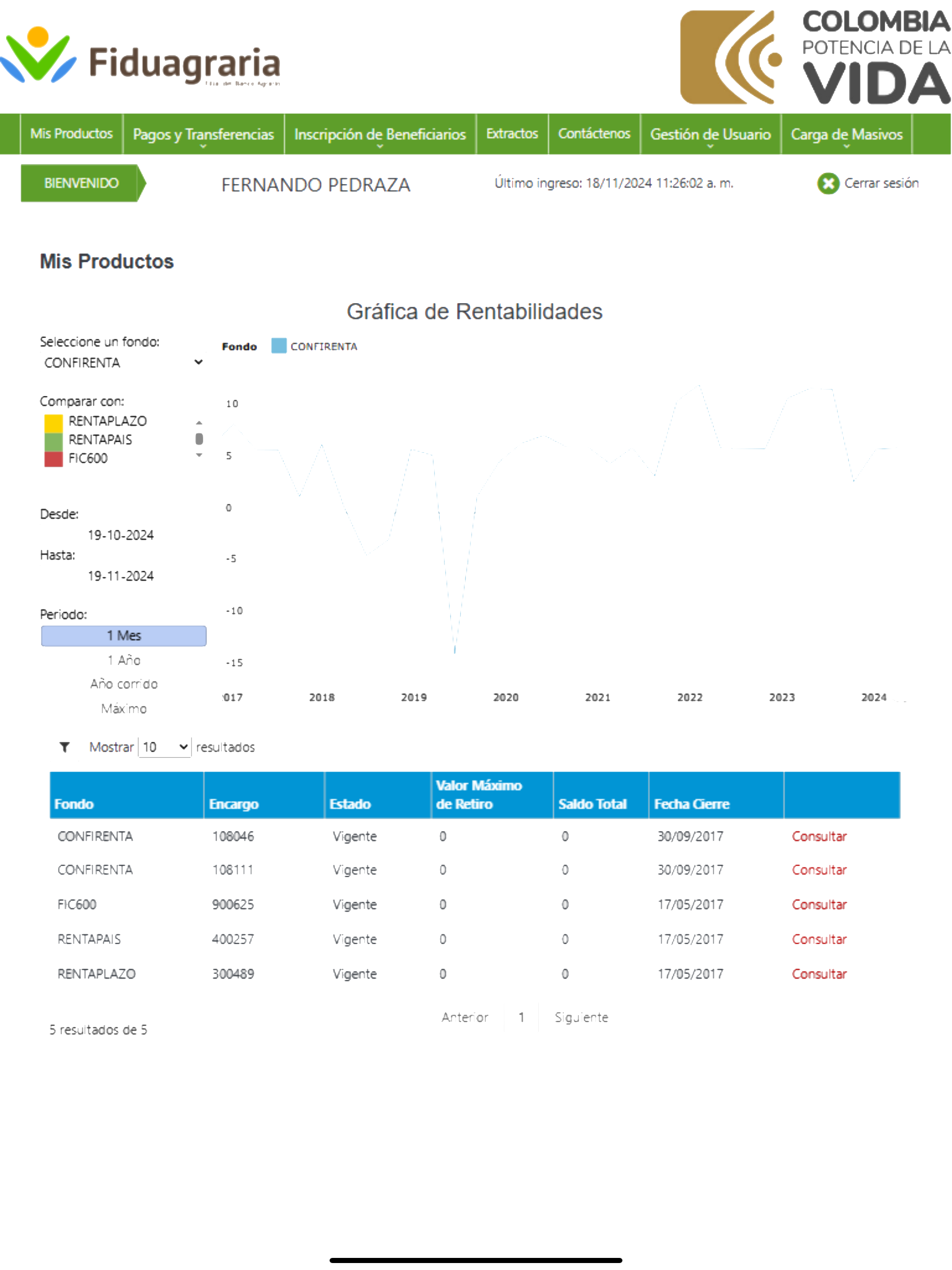Click page 1 pagination button
Screen dimensions: 952x1270
522,1018
